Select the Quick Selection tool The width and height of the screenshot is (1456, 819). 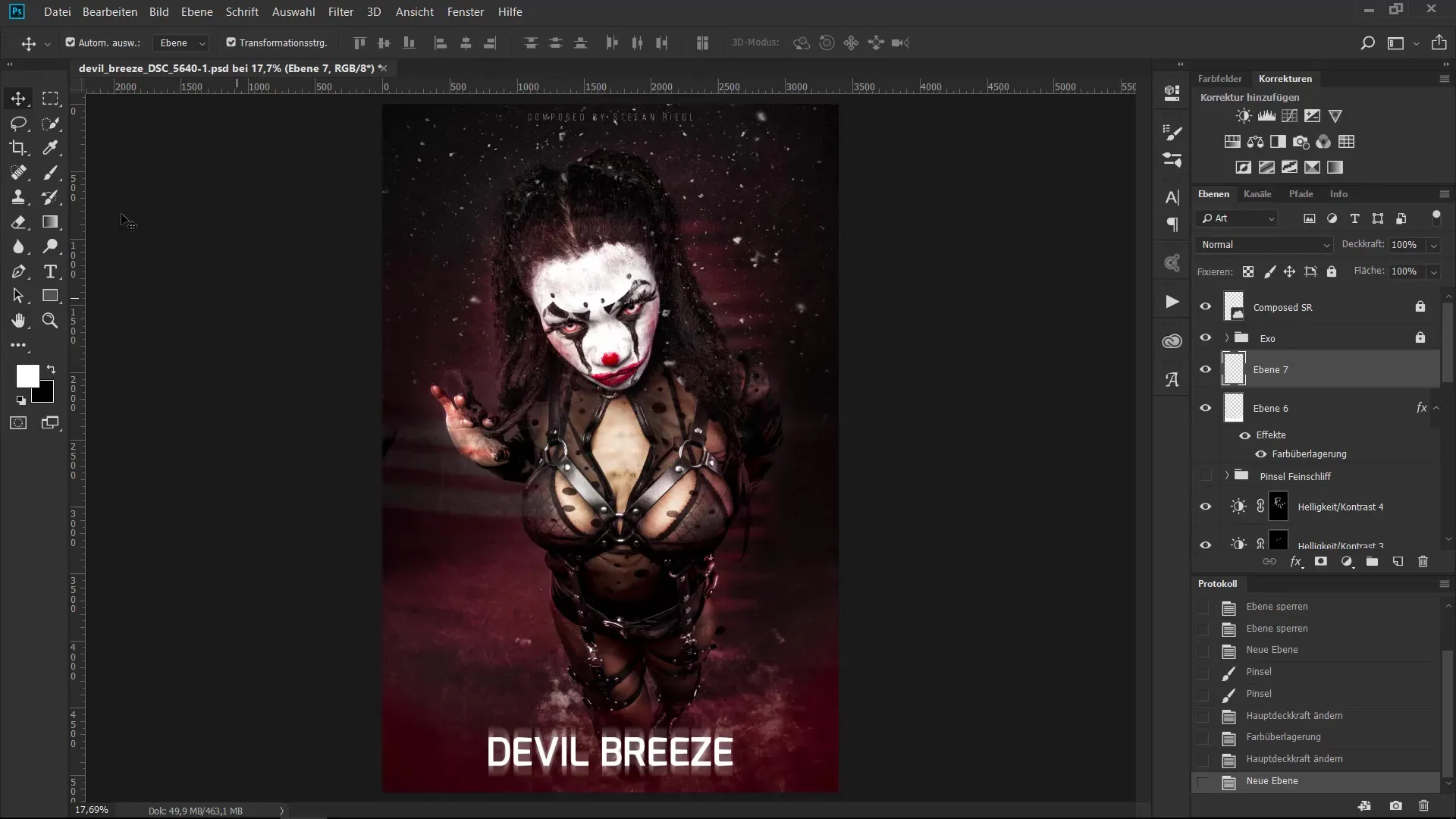(50, 124)
